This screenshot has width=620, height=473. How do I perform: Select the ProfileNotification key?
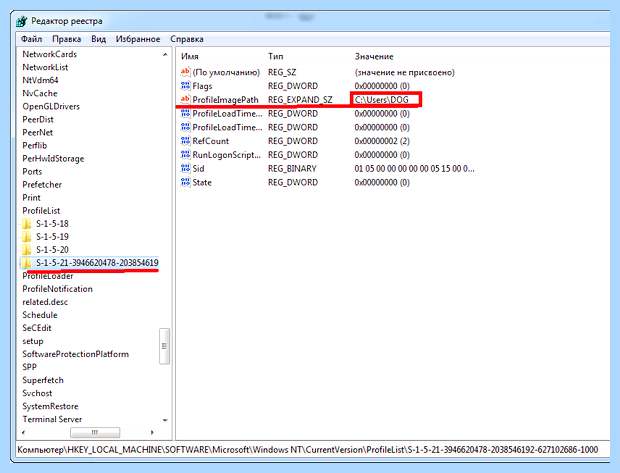point(57,289)
